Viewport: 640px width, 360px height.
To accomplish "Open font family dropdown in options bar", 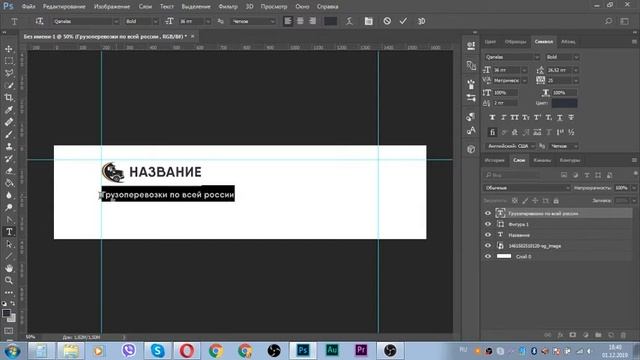I will click(116, 21).
